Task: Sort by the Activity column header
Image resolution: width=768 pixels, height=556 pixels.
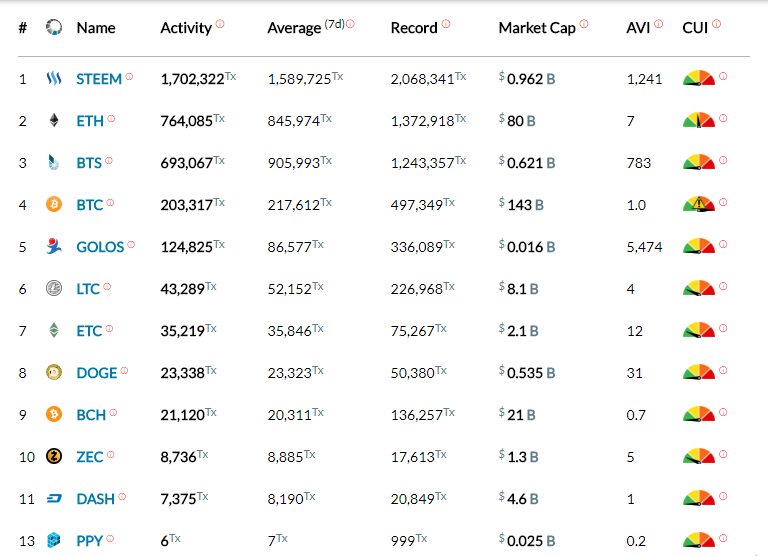Action: (186, 28)
